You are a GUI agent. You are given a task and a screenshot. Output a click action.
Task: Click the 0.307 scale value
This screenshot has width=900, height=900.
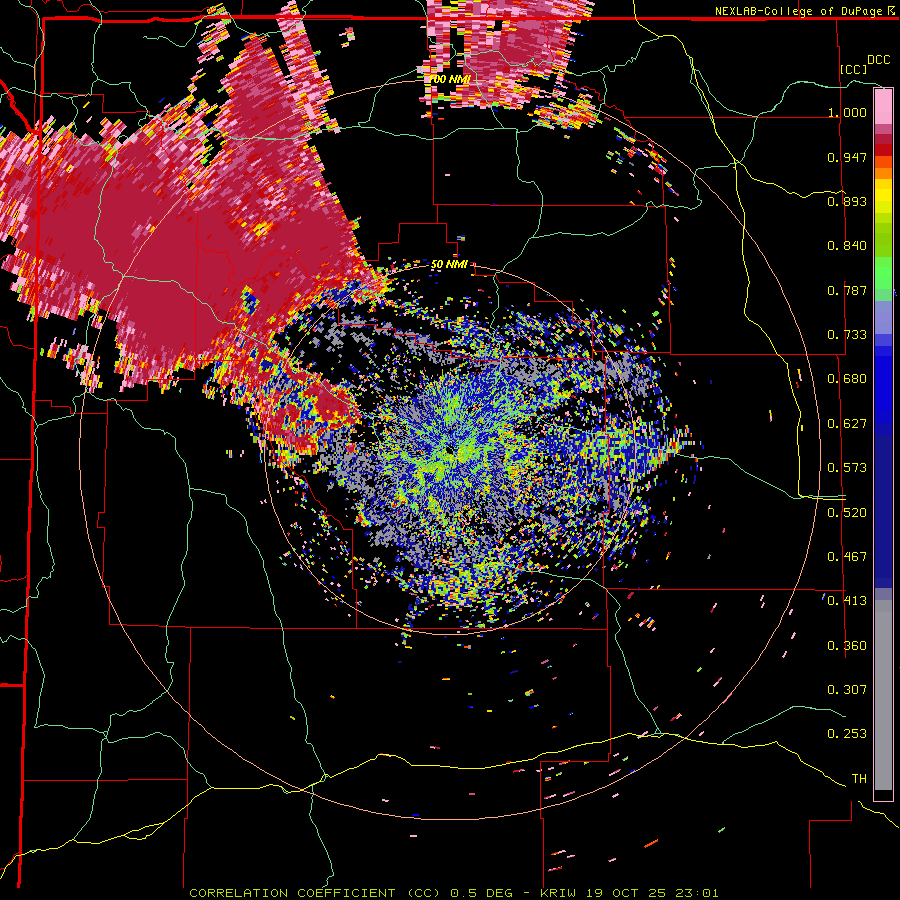(x=847, y=690)
